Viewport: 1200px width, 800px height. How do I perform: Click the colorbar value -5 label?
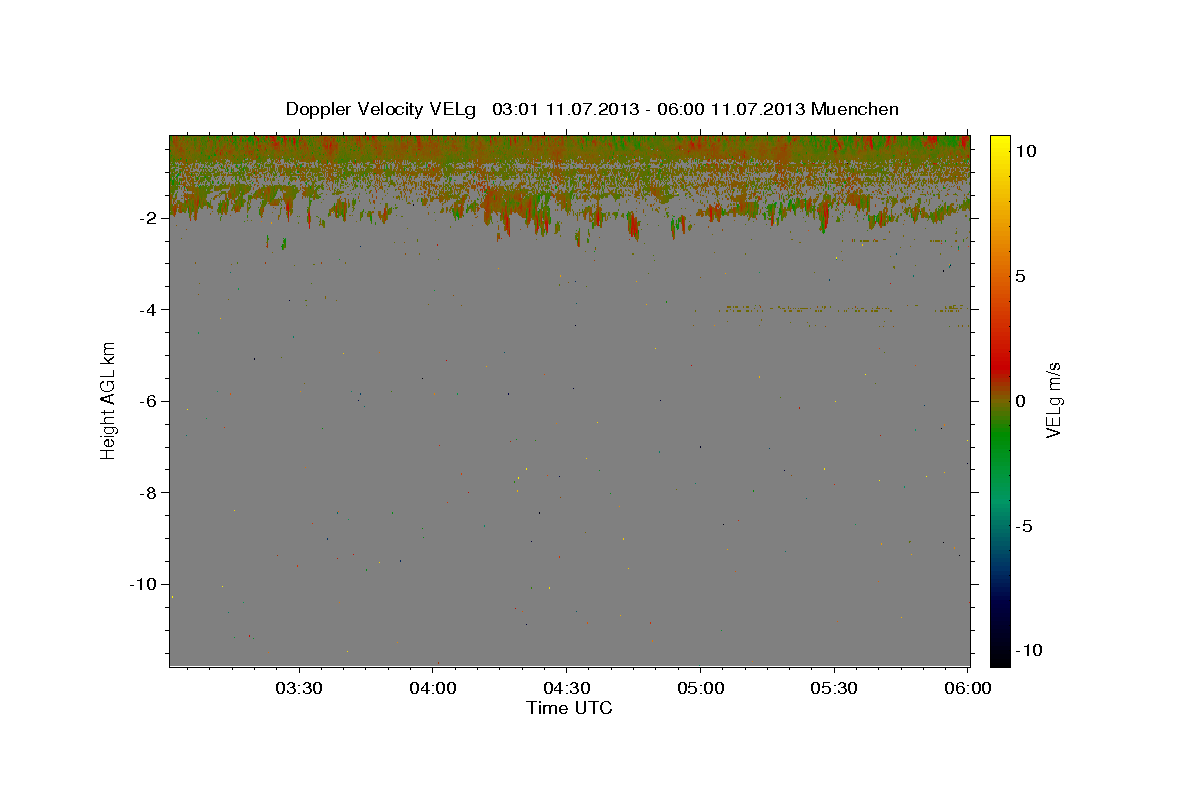pos(1022,526)
